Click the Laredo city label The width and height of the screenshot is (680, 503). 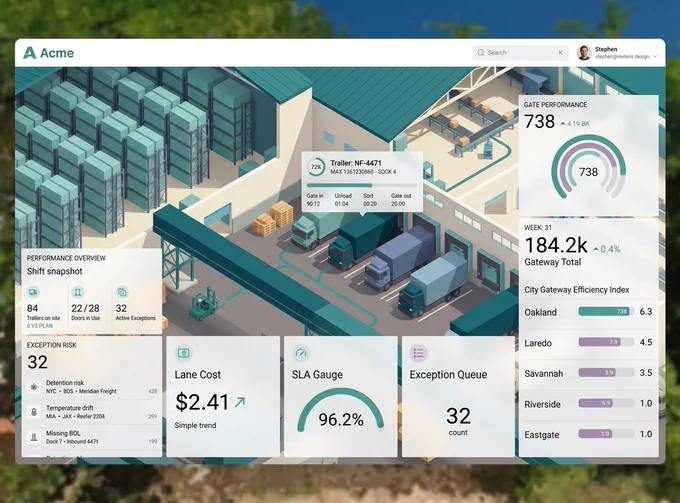point(538,343)
